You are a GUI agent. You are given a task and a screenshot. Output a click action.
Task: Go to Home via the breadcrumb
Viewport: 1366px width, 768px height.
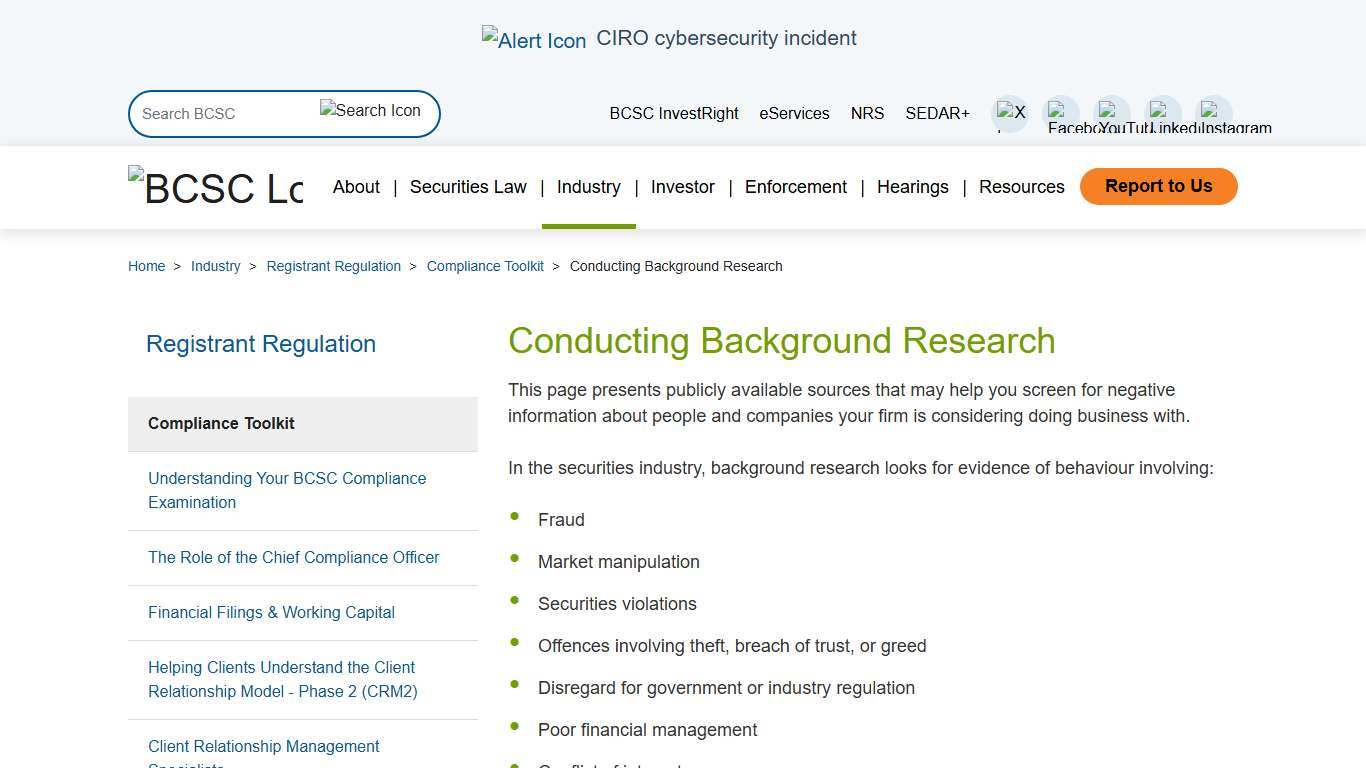point(146,266)
